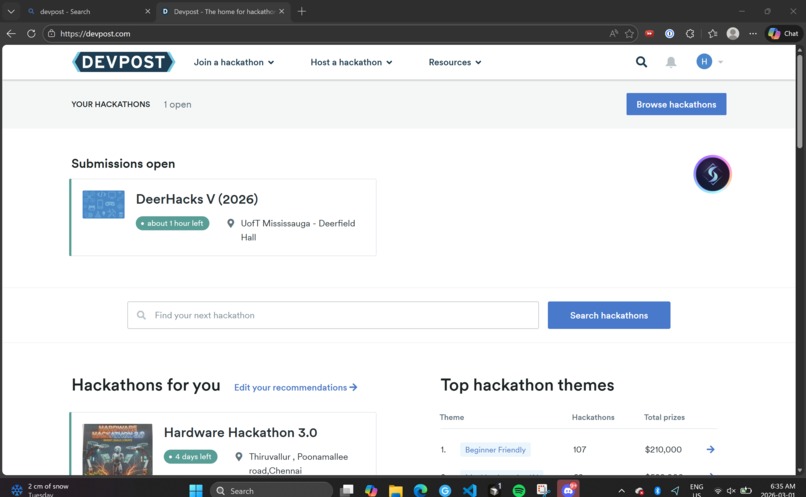Open File Explorer from the taskbar
Viewport: 806px width, 497px height.
(x=395, y=490)
